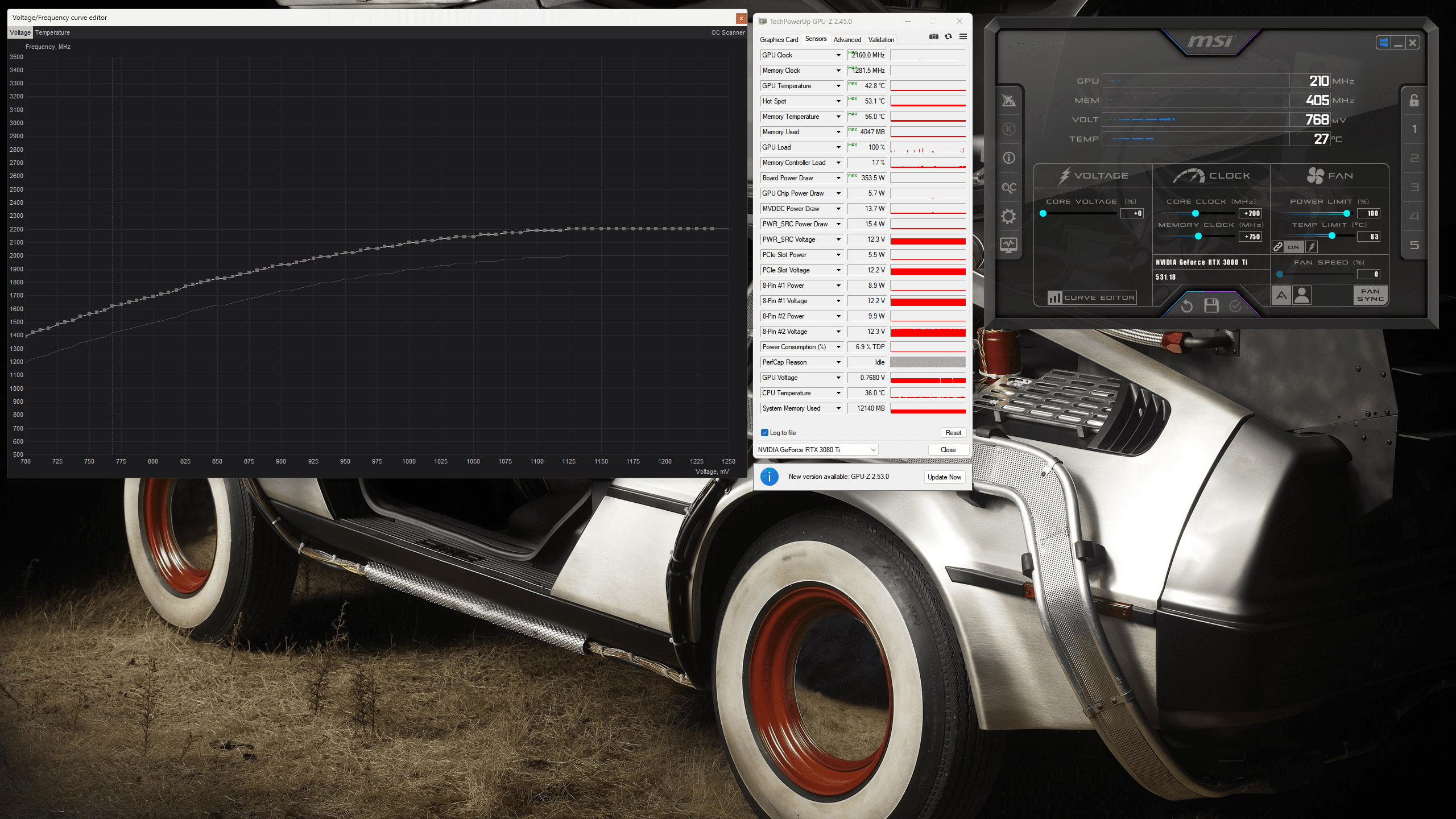
Task: Select Afterburner profile slot 5
Action: point(1414,245)
